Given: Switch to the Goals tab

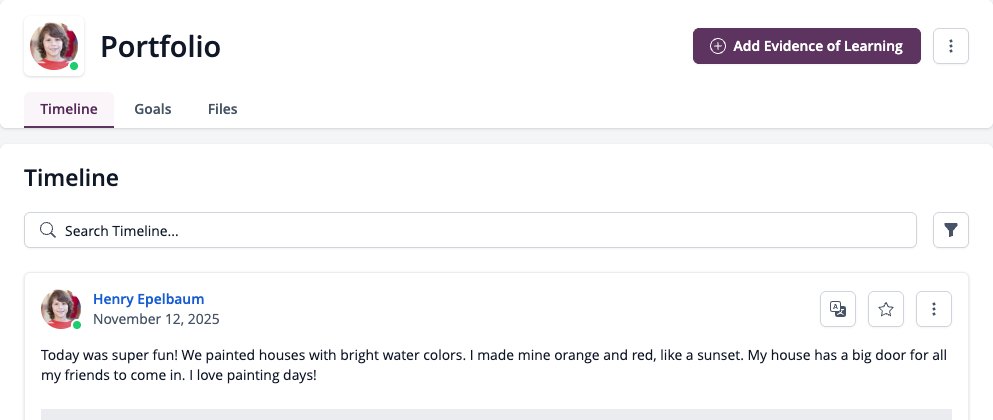Looking at the screenshot, I should tap(153, 109).
